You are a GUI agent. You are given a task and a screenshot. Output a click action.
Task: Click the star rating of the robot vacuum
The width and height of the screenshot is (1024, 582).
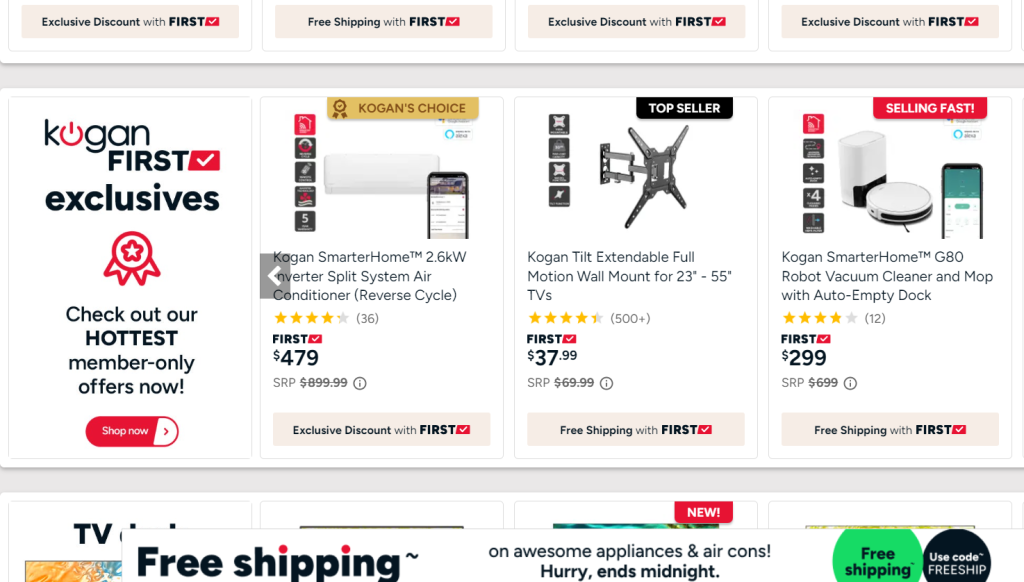[819, 318]
